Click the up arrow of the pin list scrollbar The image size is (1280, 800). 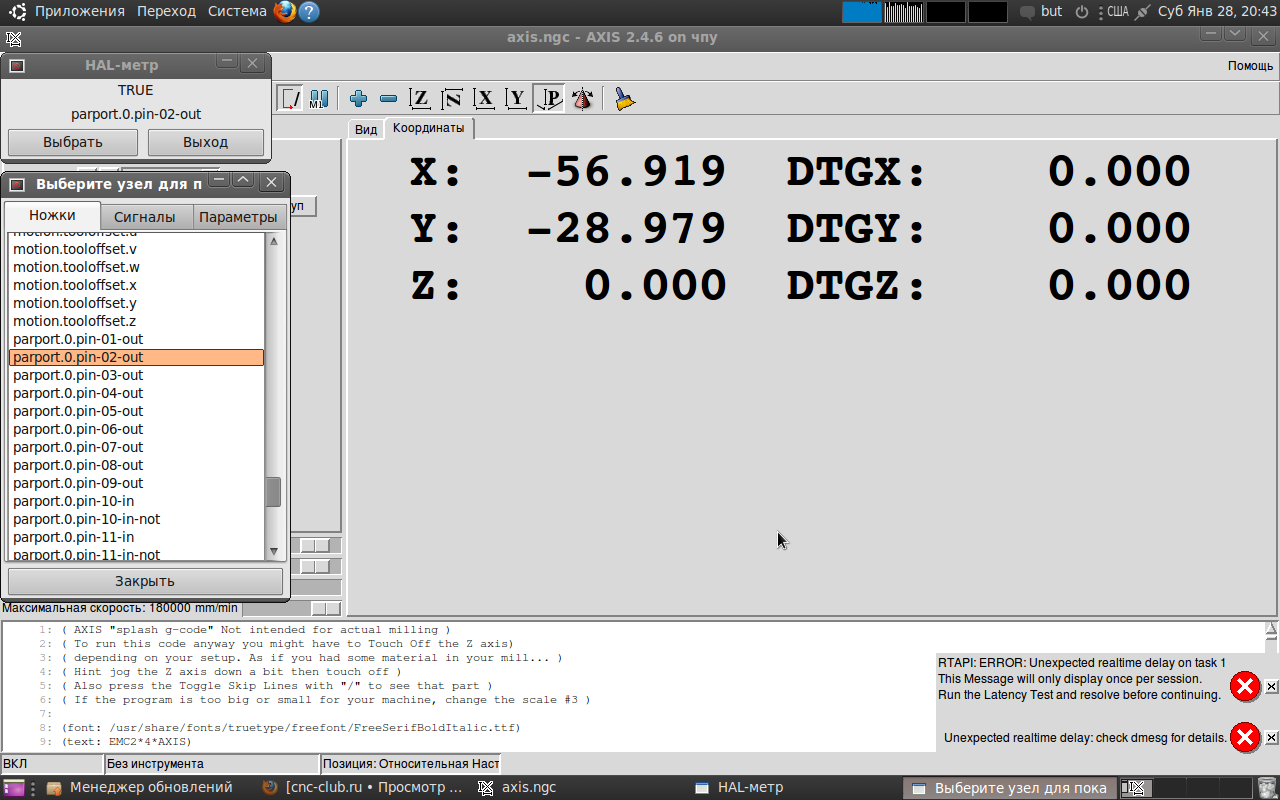tap(274, 241)
